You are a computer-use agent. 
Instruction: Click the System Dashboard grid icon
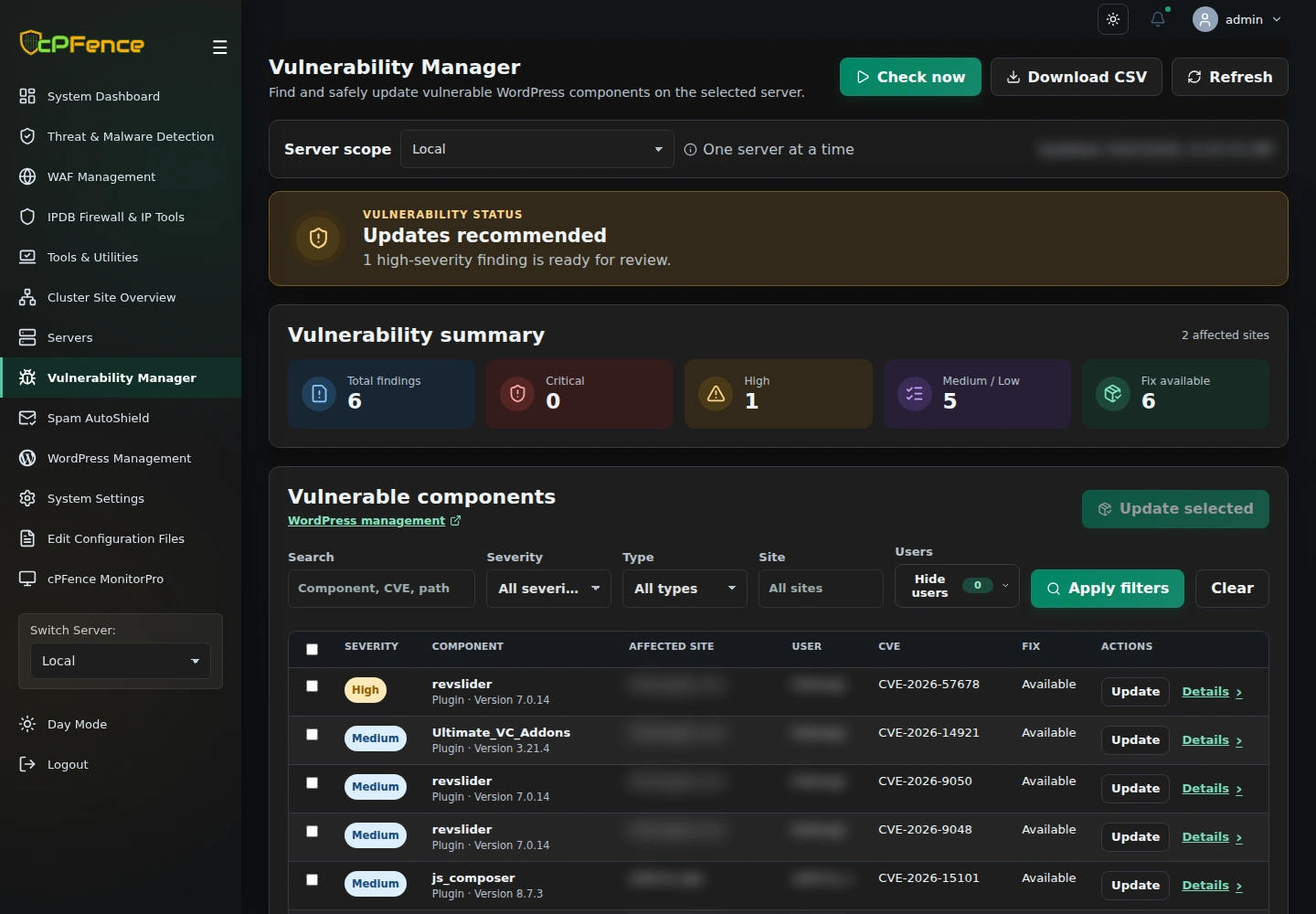tap(27, 96)
